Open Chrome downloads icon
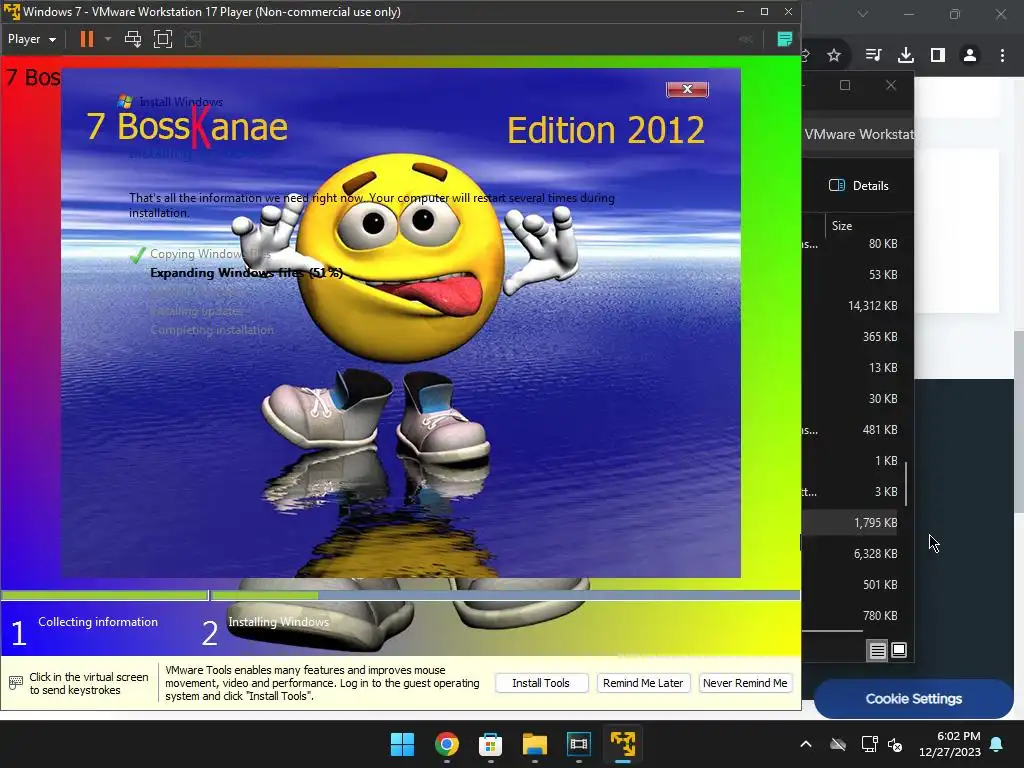Image resolution: width=1024 pixels, height=768 pixels. 905,56
